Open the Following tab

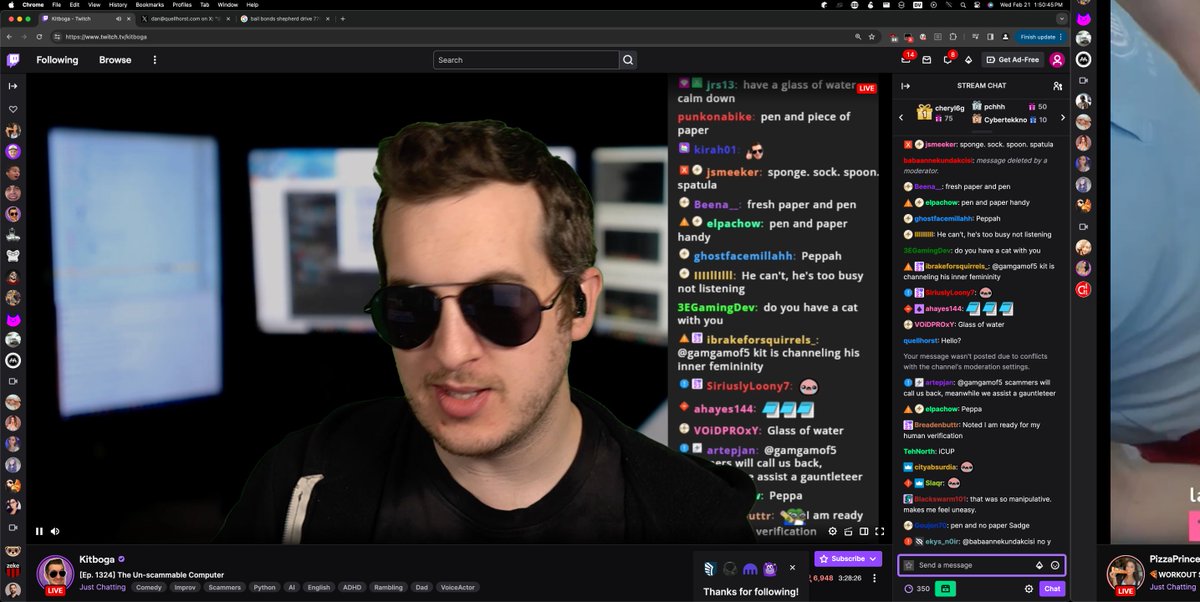[57, 60]
